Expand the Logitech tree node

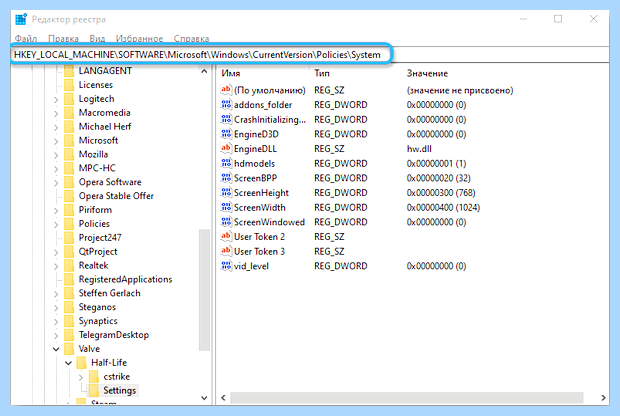coord(56,100)
